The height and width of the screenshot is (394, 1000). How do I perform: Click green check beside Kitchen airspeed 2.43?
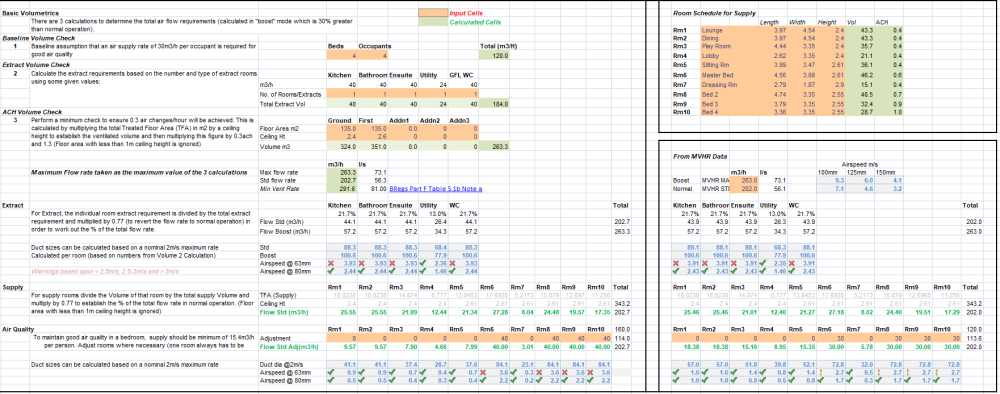tap(677, 272)
